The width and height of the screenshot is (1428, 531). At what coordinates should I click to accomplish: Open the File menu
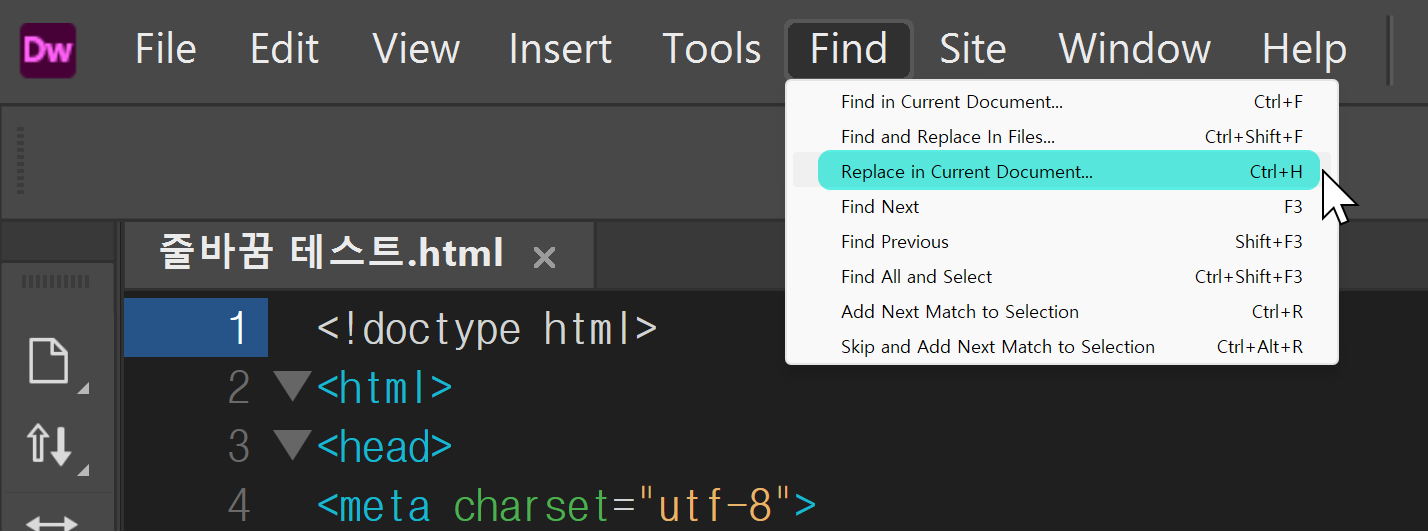click(x=165, y=49)
